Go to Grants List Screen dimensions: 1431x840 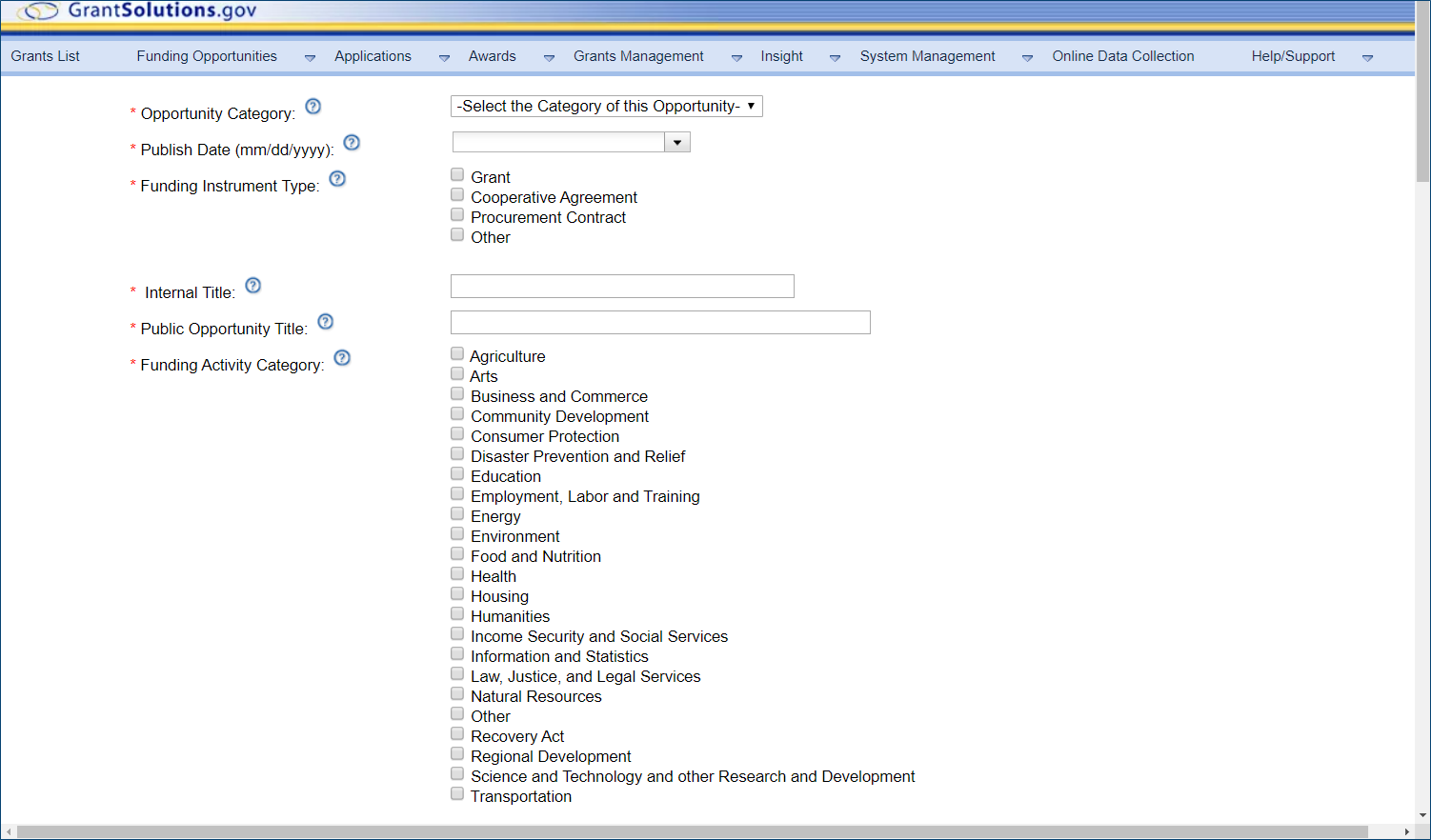coord(46,56)
